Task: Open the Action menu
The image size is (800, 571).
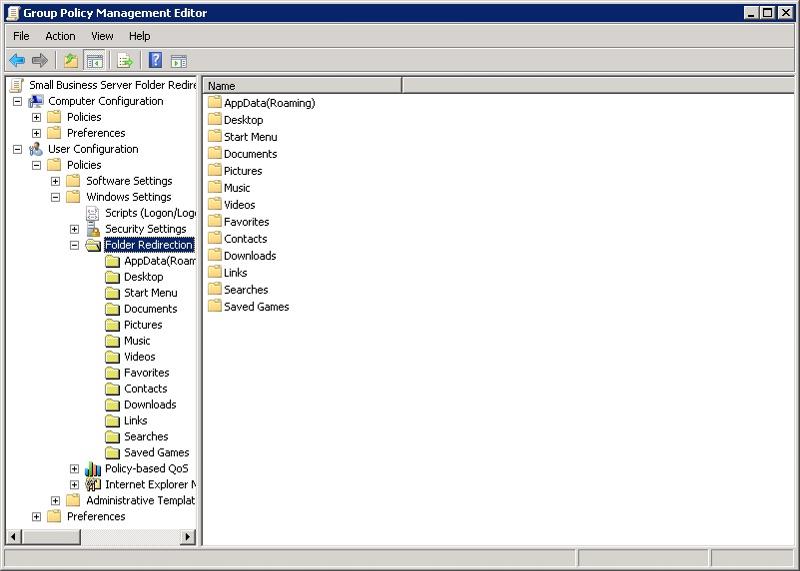Action: (60, 36)
